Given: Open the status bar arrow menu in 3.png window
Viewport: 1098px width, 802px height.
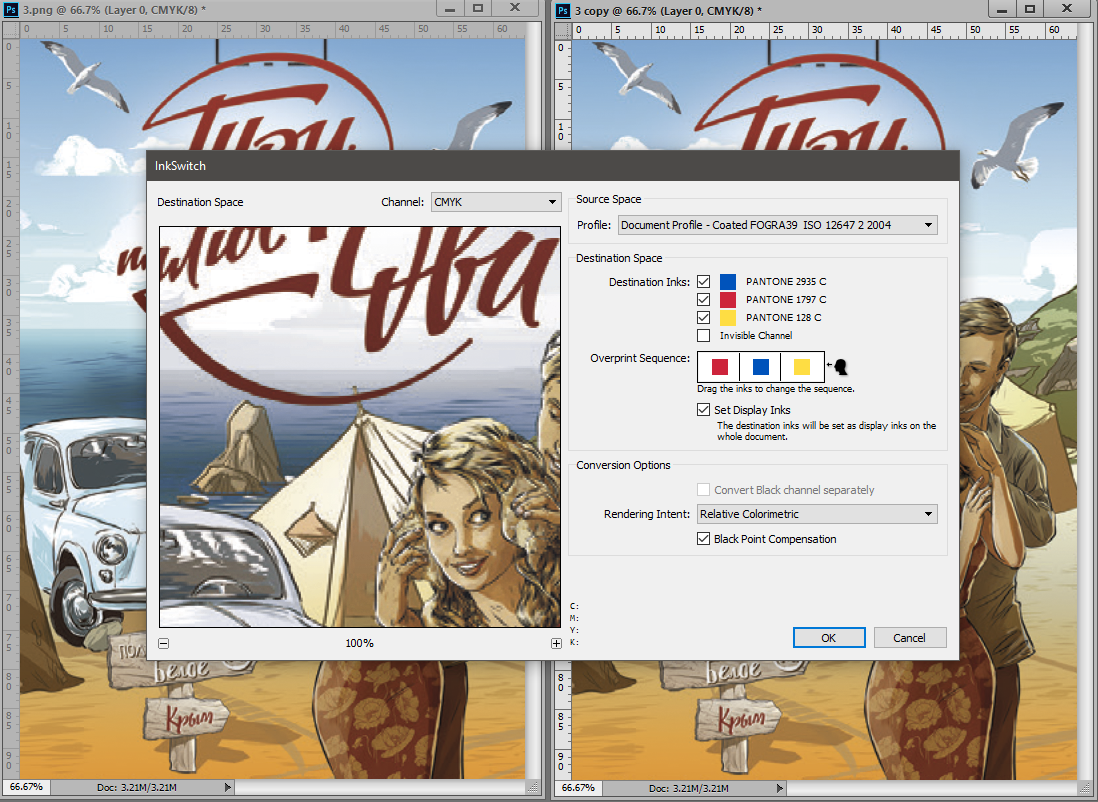Looking at the screenshot, I should coord(228,787).
